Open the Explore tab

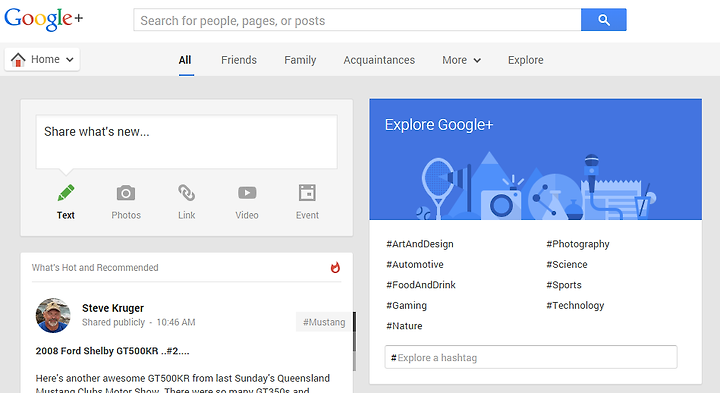(x=526, y=60)
